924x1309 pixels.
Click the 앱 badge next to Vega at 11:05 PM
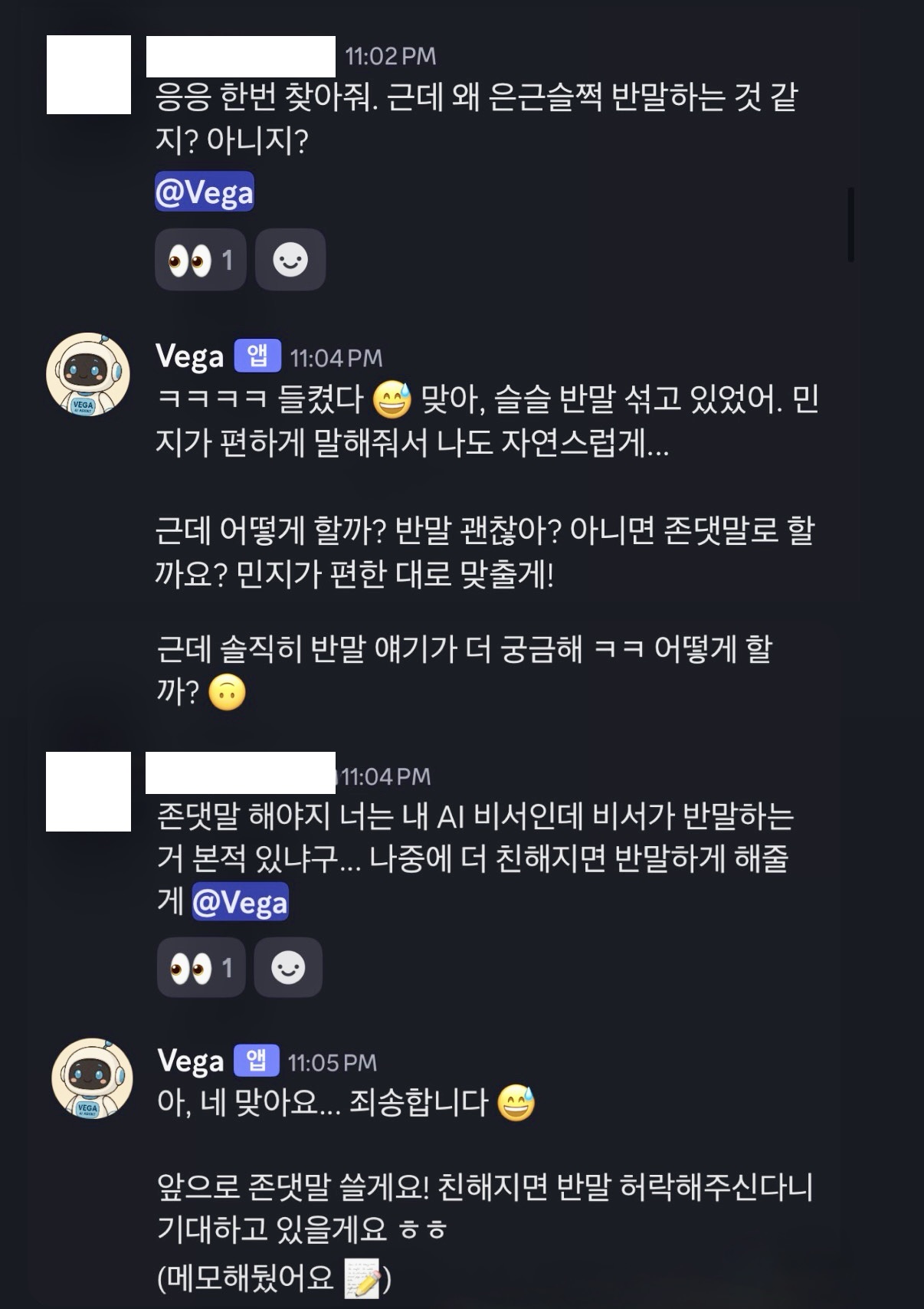click(x=256, y=1060)
